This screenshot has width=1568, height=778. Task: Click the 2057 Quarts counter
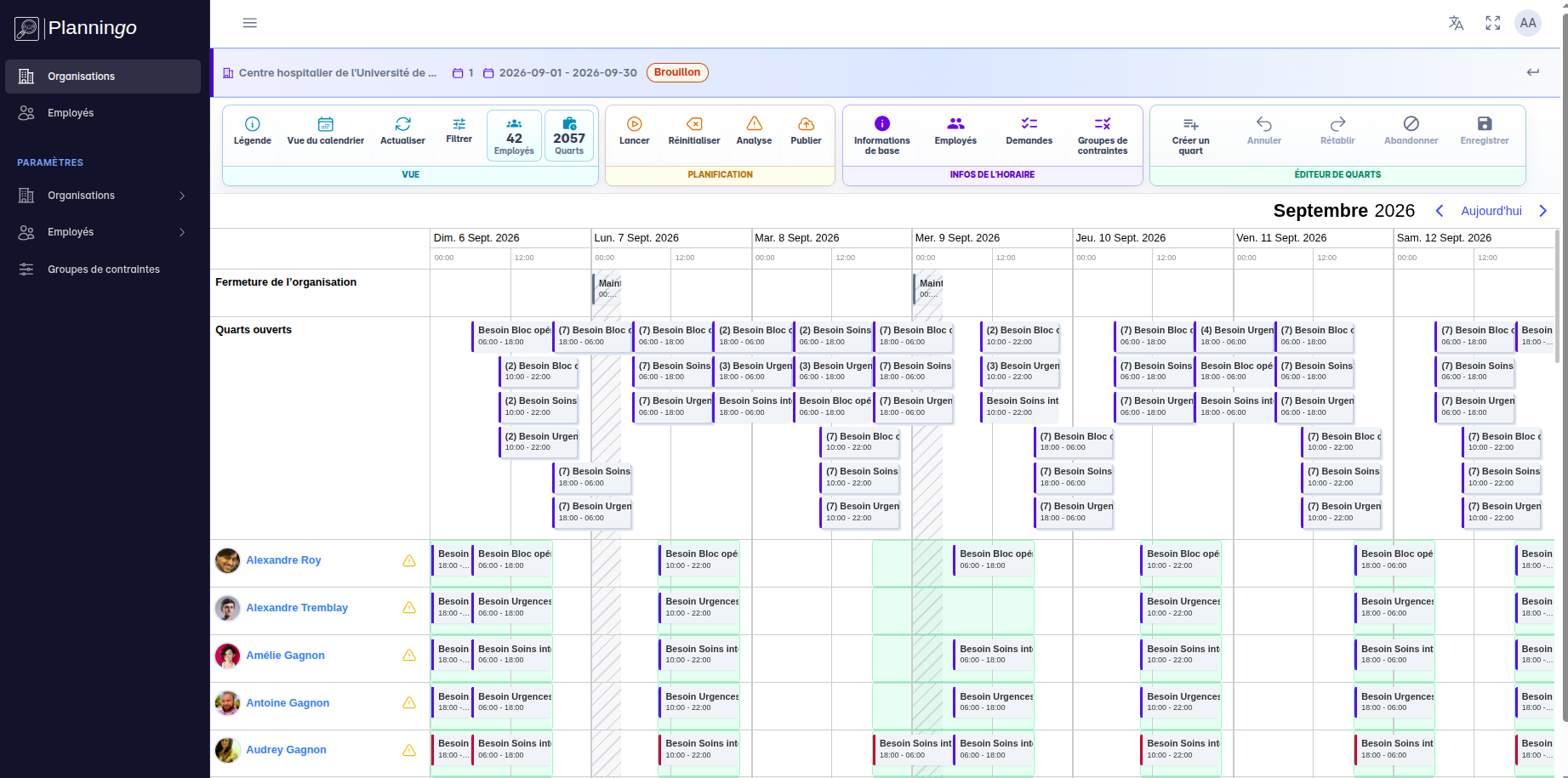(x=569, y=136)
